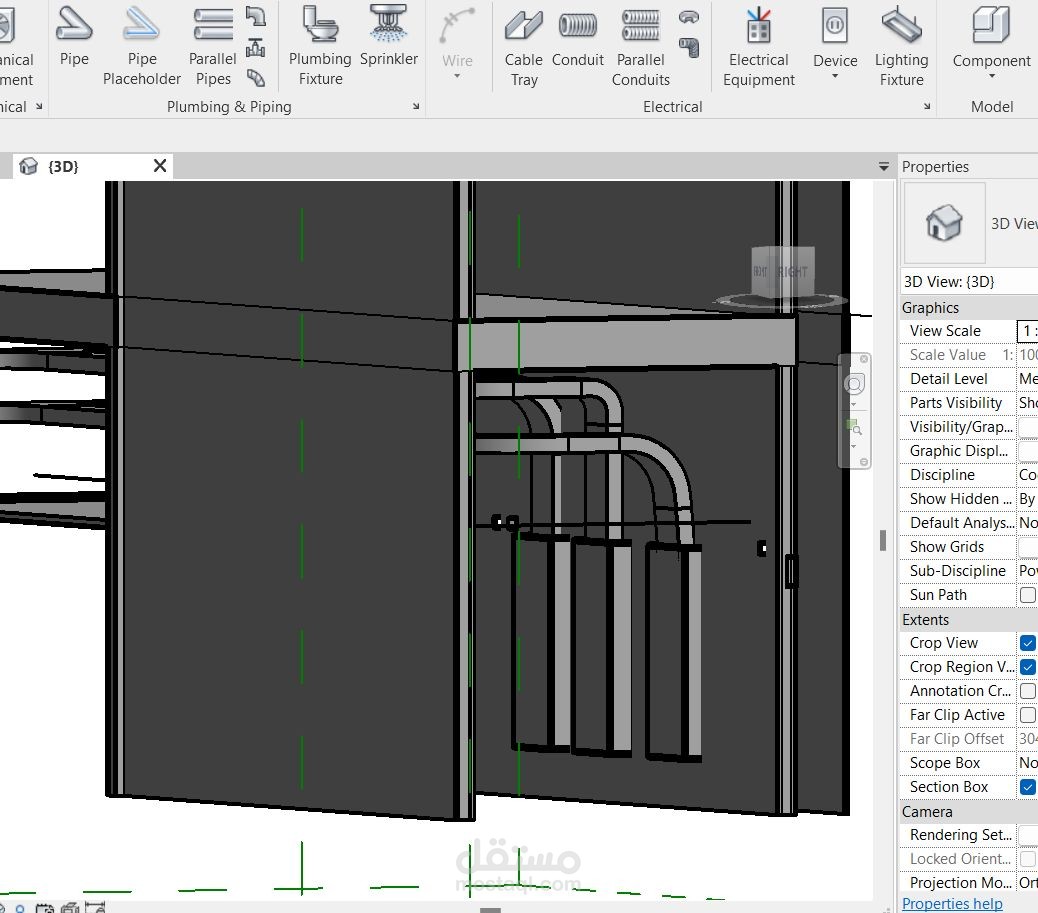Click the RIGHT face of the ViewCube
This screenshot has width=1038, height=913.
pyautogui.click(x=792, y=271)
